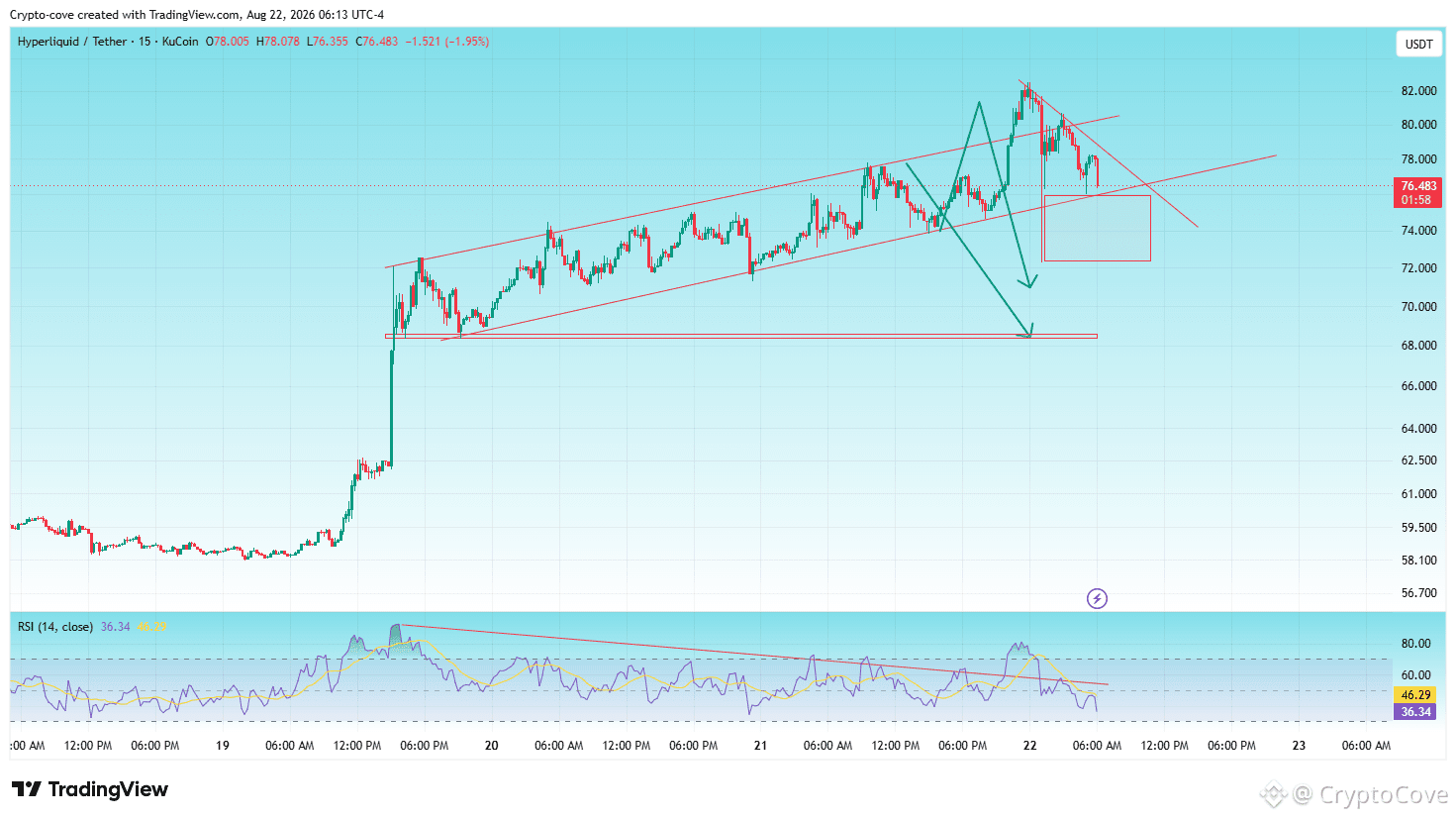The image size is (1456, 819).
Task: Click the 74.000 price axis label
Action: pyautogui.click(x=1418, y=231)
